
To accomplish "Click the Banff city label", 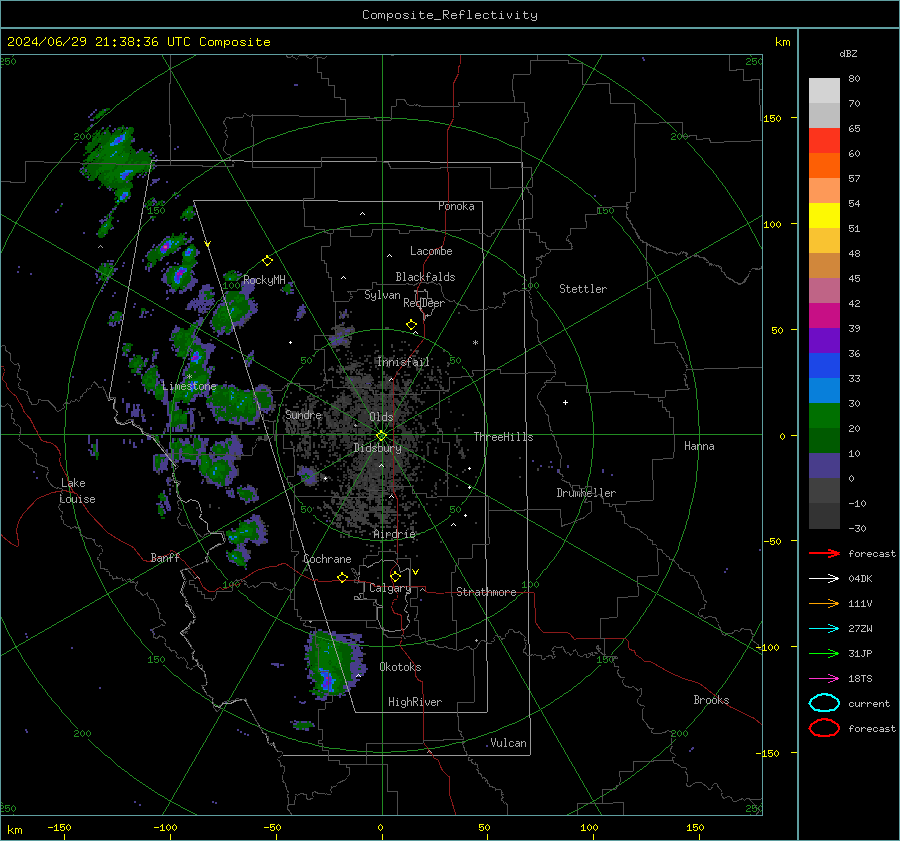I will coord(165,557).
